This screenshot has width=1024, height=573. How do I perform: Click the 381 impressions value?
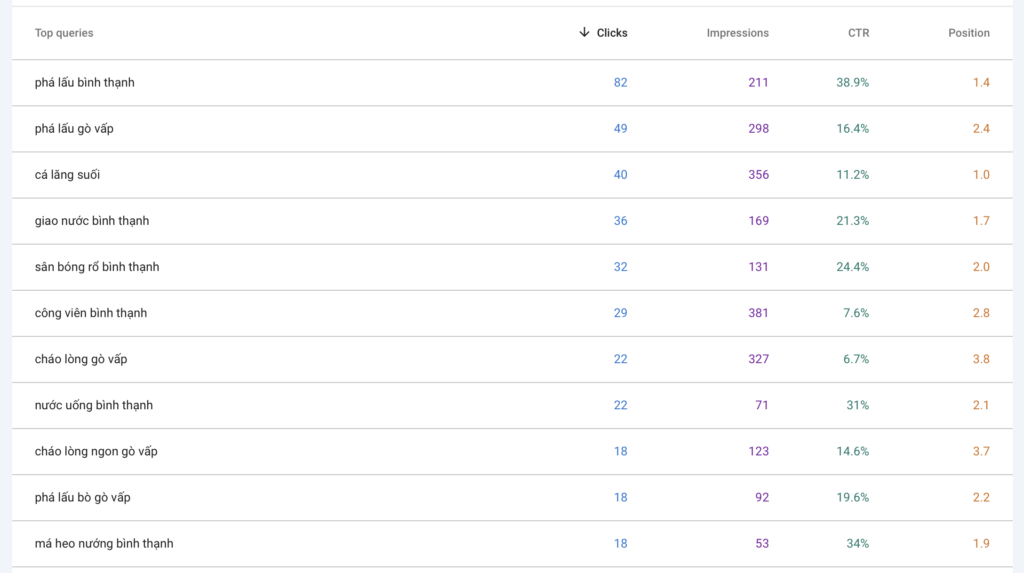click(758, 313)
